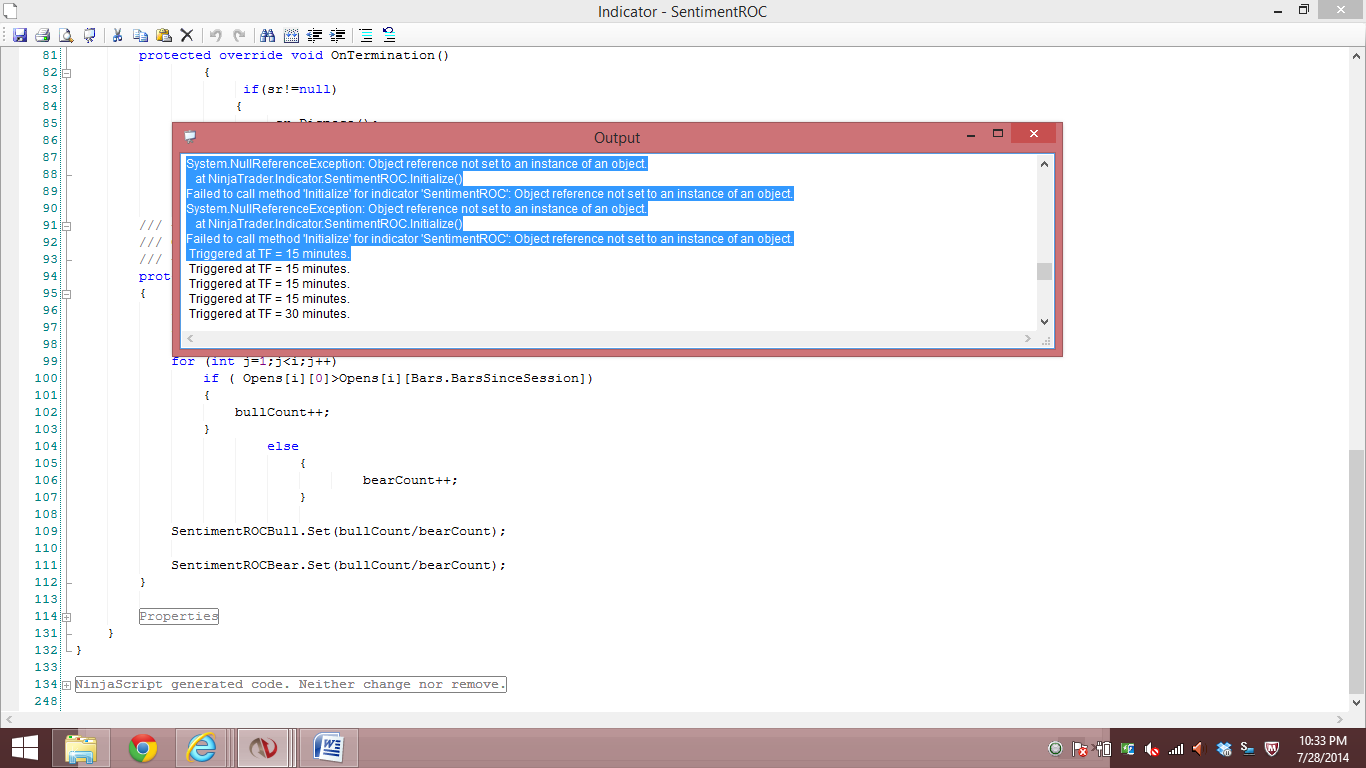Collapse the code block at line 82
Image resolution: width=1366 pixels, height=768 pixels.
[x=67, y=73]
